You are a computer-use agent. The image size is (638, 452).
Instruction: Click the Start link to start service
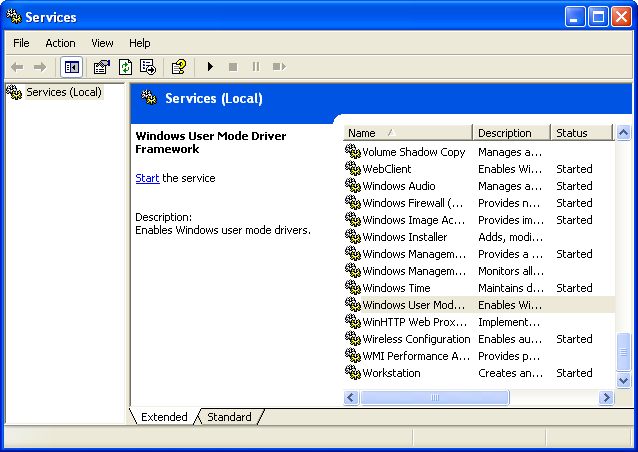tap(147, 178)
